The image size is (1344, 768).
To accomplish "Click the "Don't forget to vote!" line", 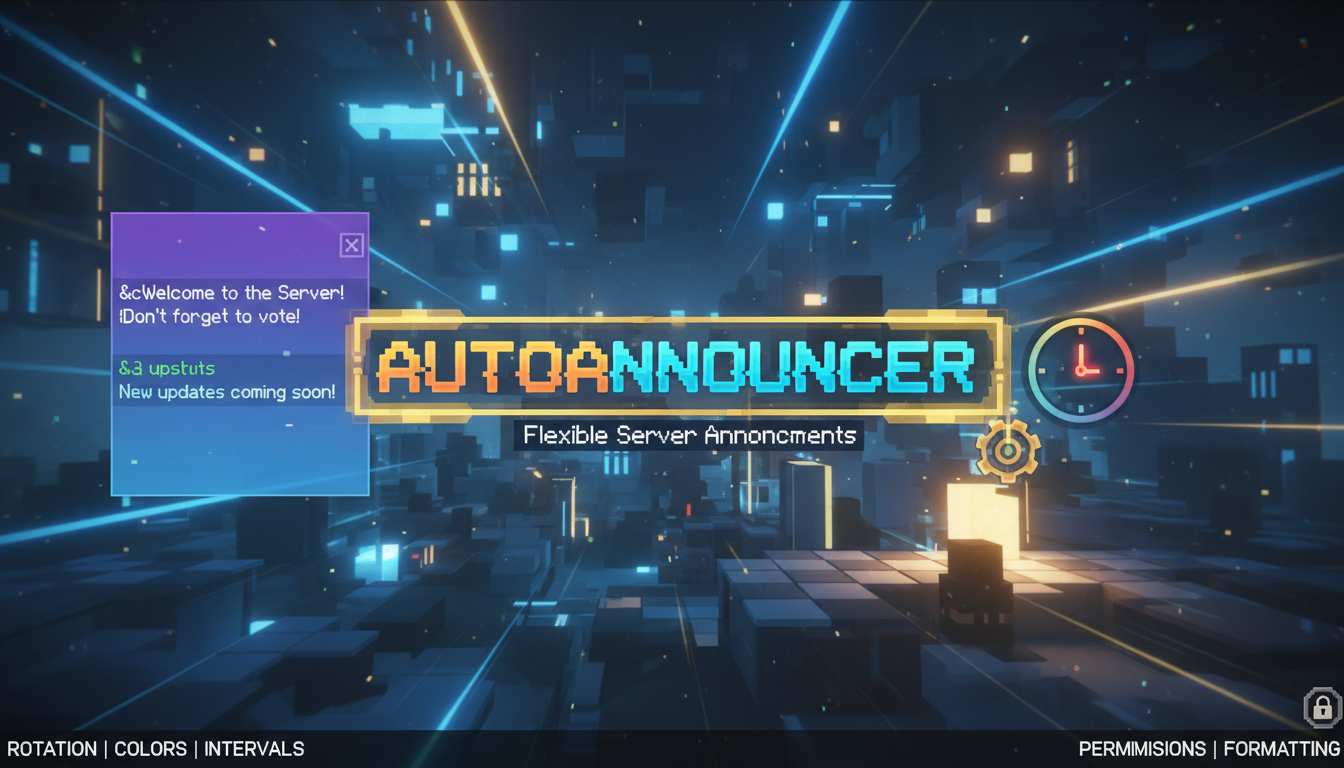I will pos(209,316).
